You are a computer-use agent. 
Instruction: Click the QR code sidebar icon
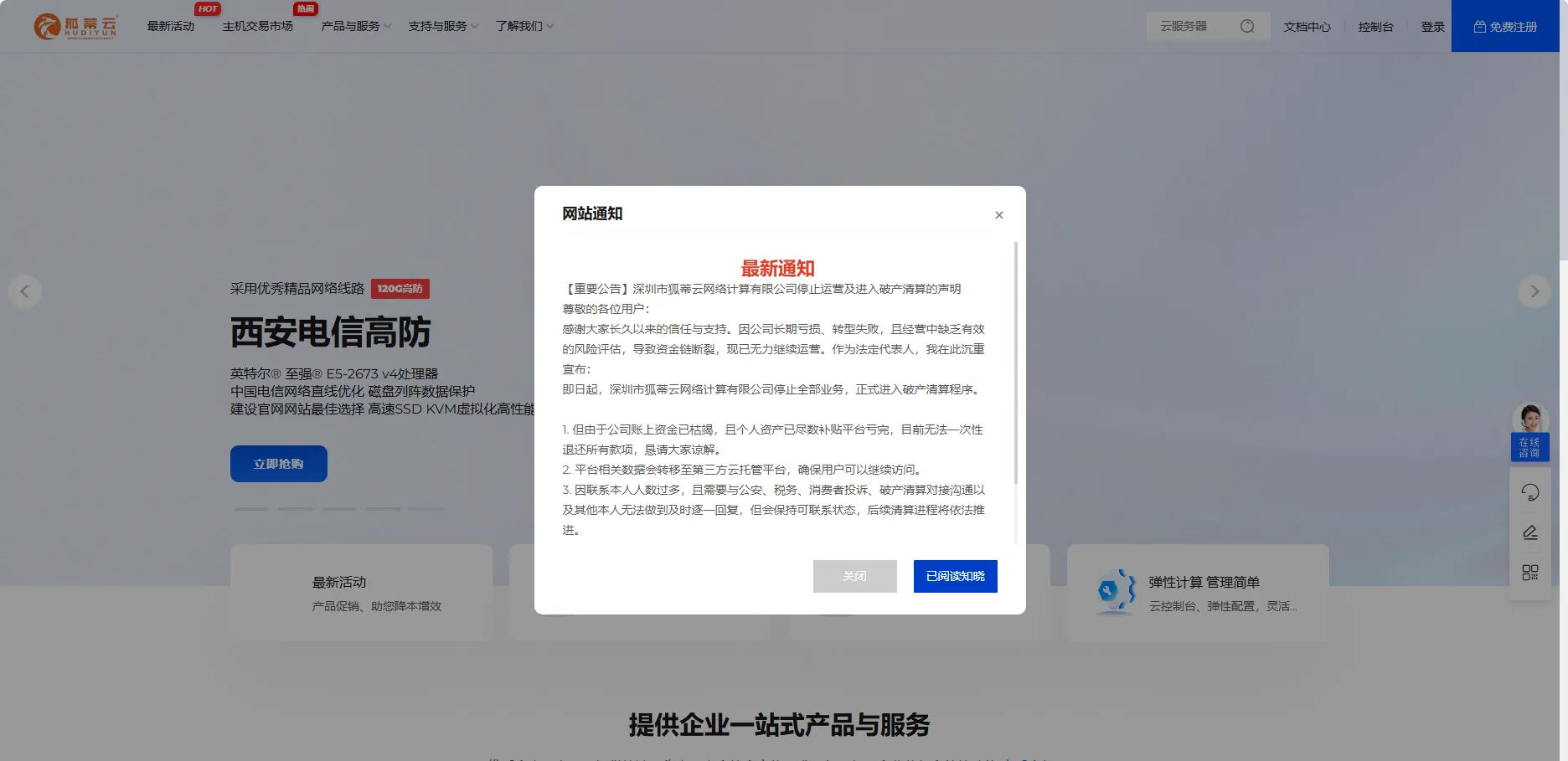point(1530,573)
